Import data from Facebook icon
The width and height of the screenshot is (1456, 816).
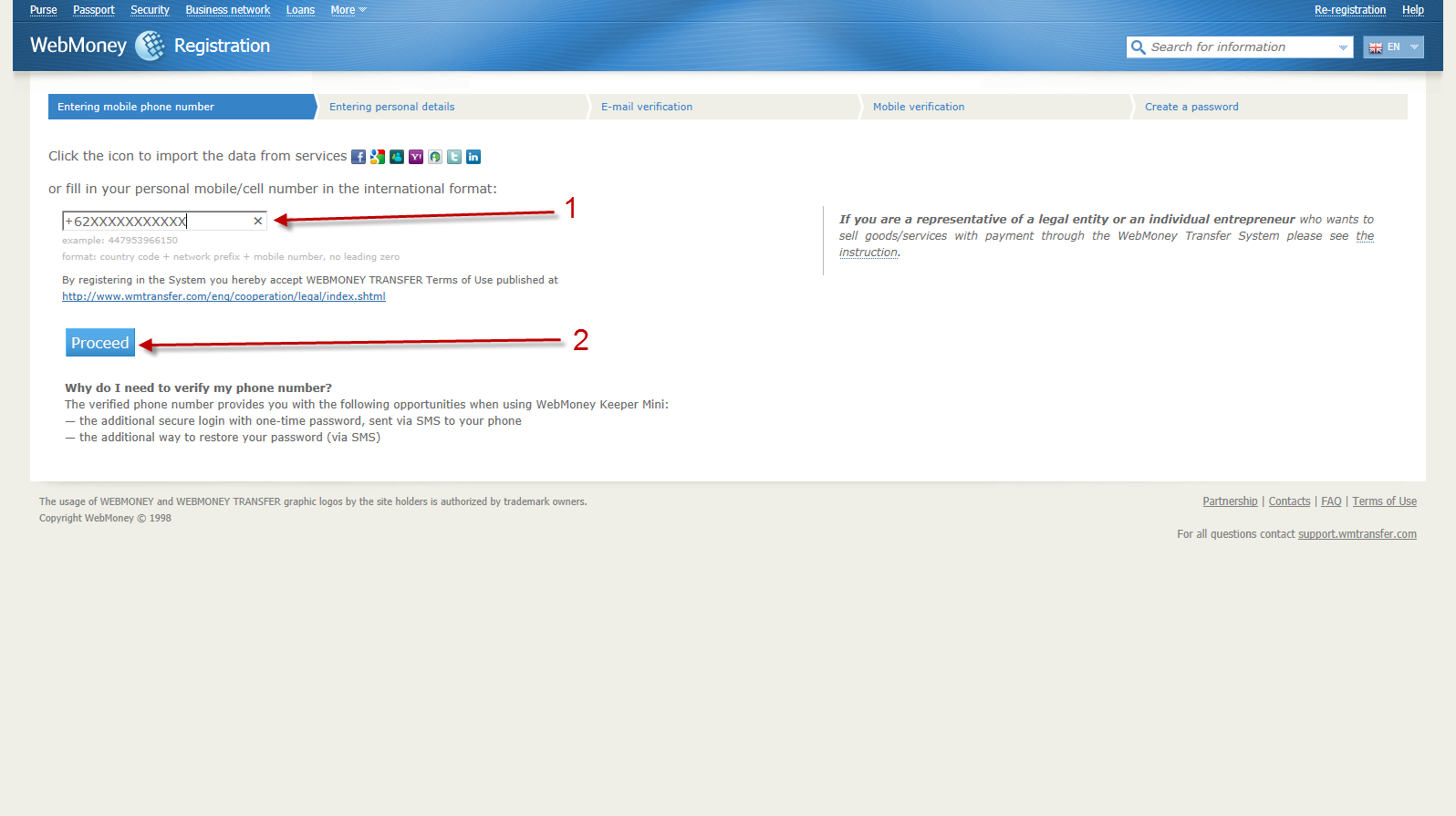(359, 157)
